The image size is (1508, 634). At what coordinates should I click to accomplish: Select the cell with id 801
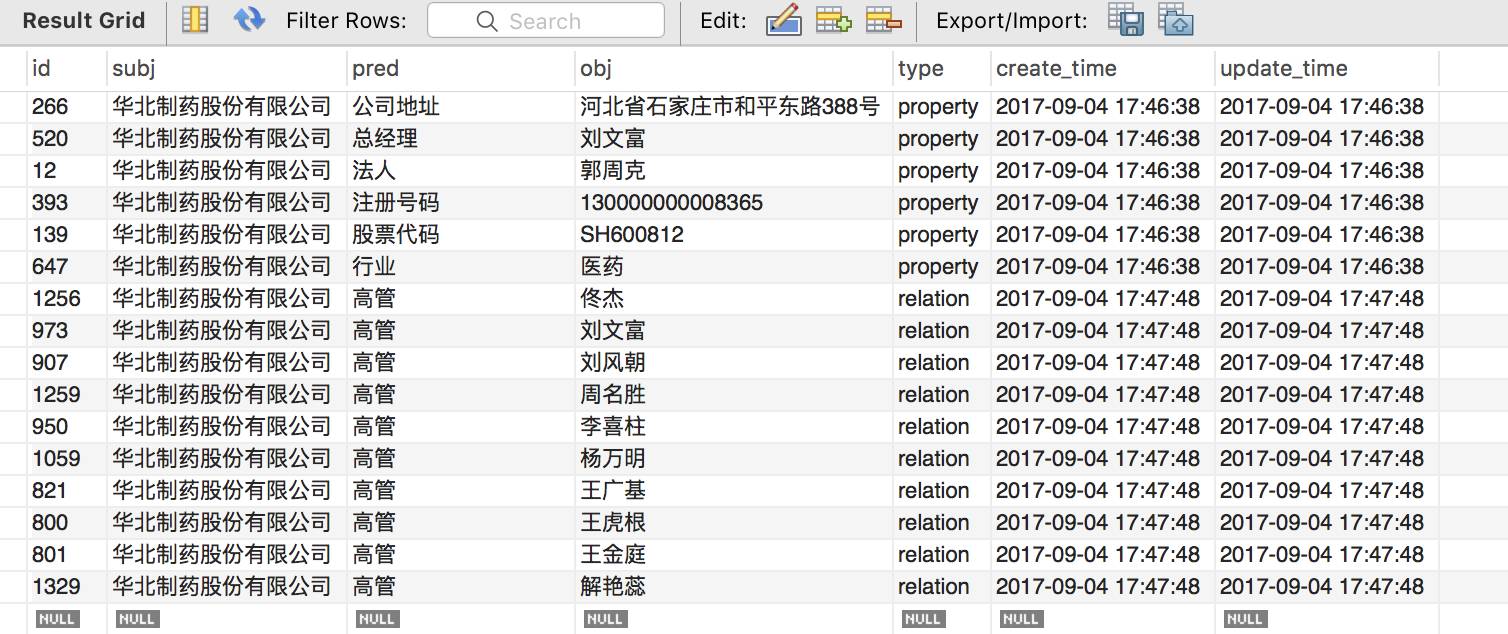tap(66, 555)
